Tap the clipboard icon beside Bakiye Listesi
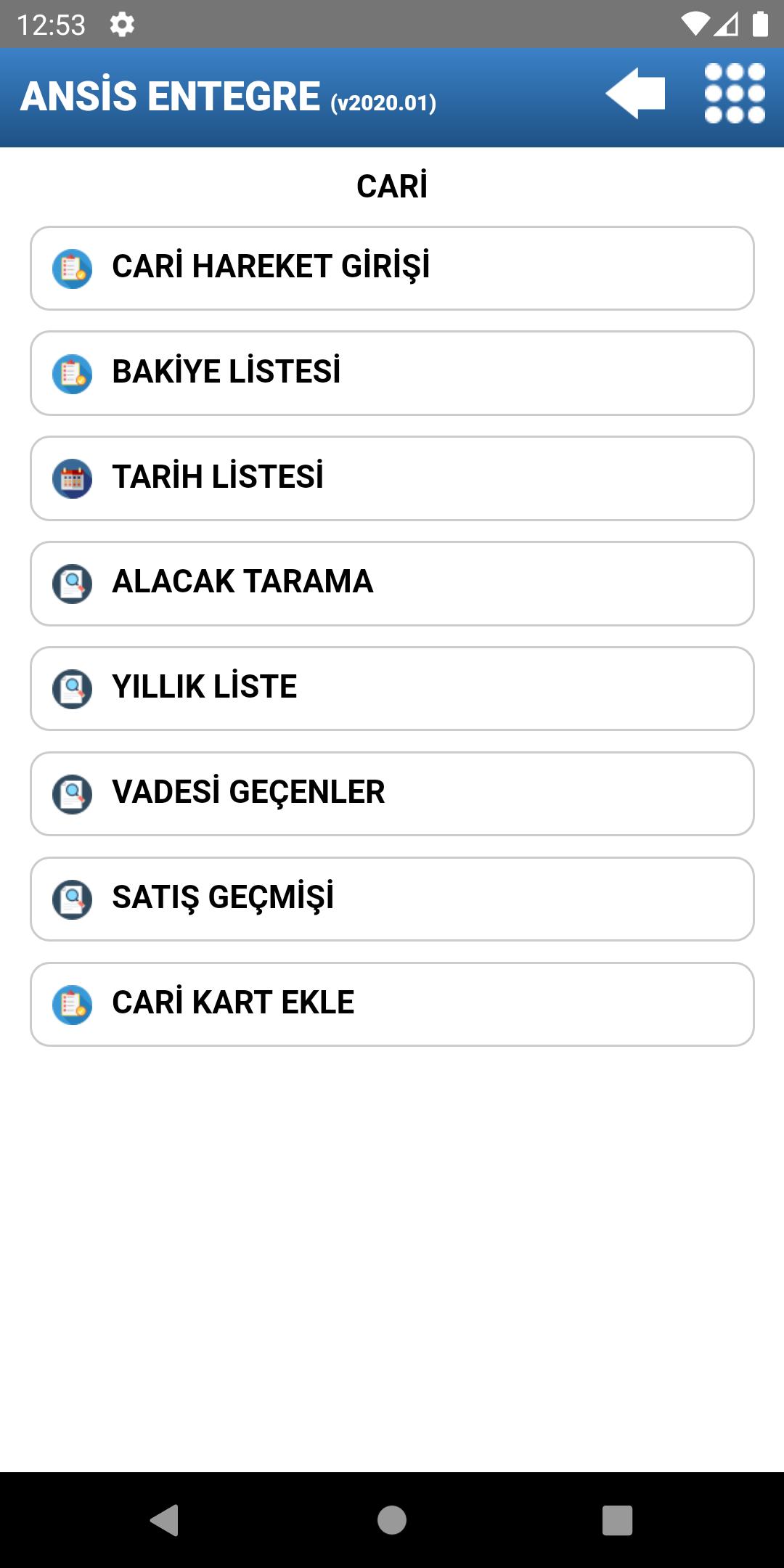 [72, 374]
